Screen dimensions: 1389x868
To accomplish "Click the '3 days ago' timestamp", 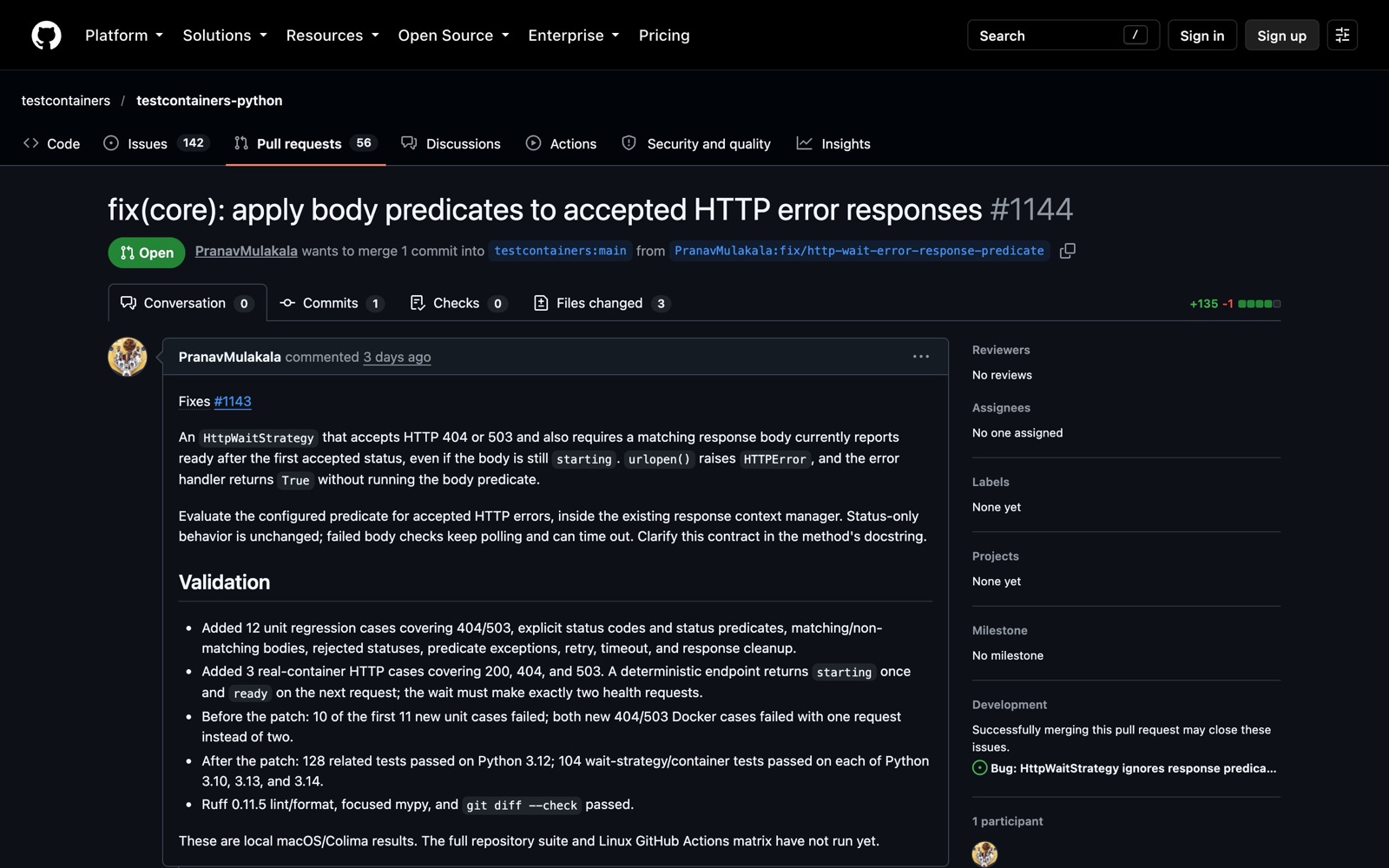I will point(397,357).
